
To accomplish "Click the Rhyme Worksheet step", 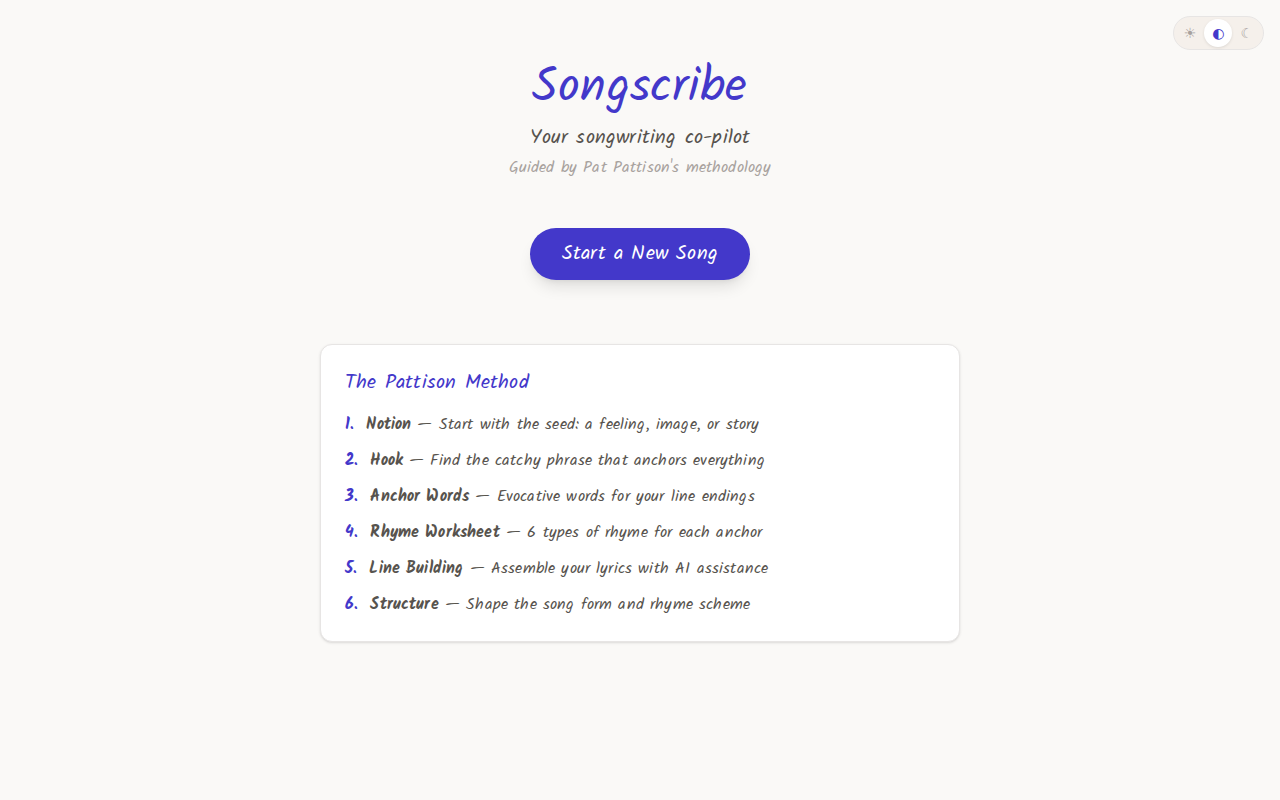I will 434,531.
